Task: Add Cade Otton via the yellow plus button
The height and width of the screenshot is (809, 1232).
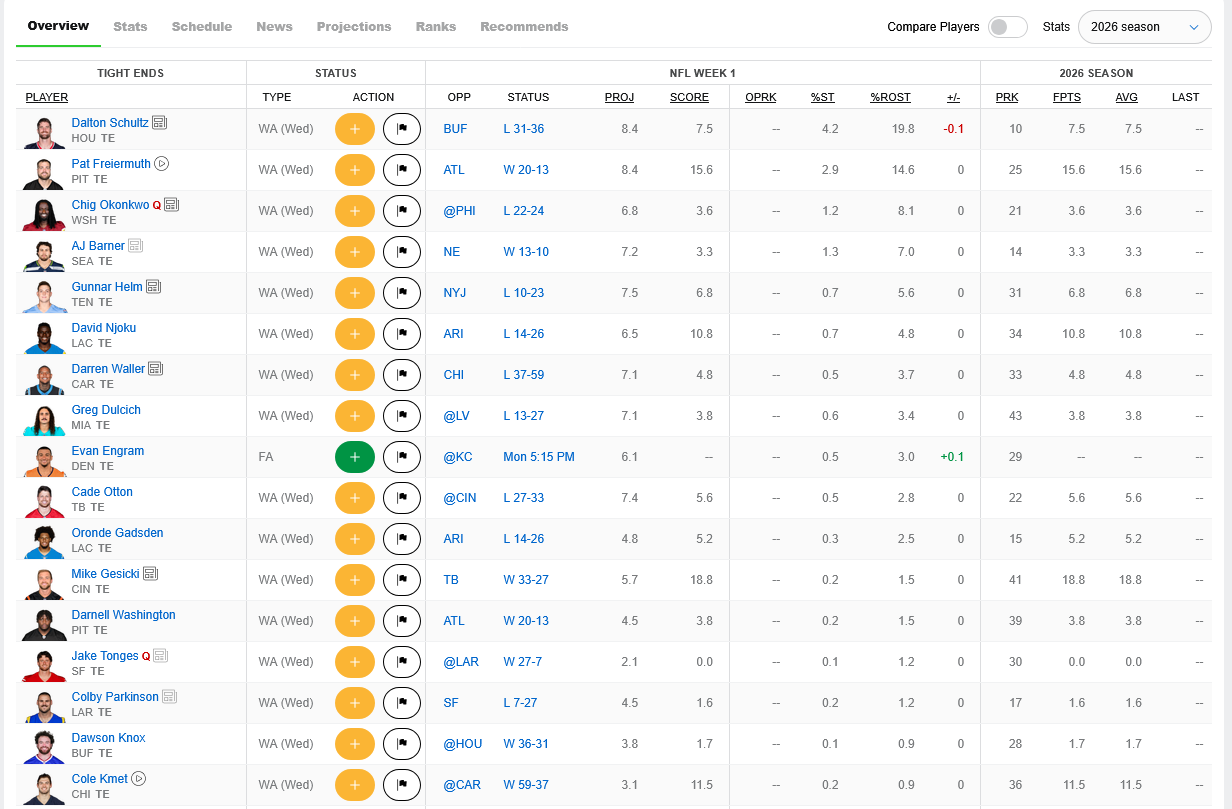Action: click(355, 498)
